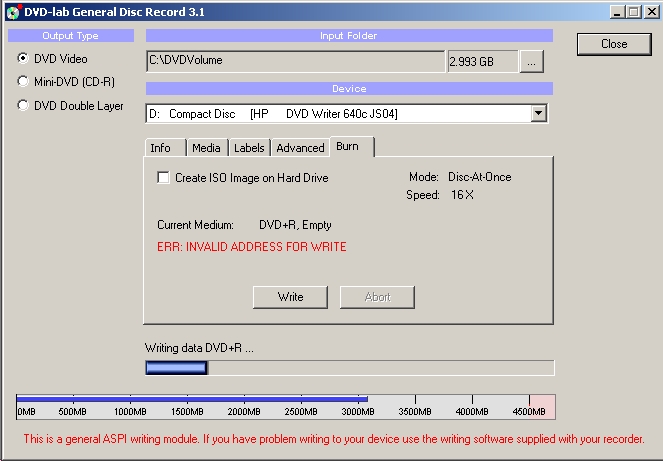Minimize the DVD-lab Disc Record window
Viewport: 663px width, 461px height.
(617, 12)
